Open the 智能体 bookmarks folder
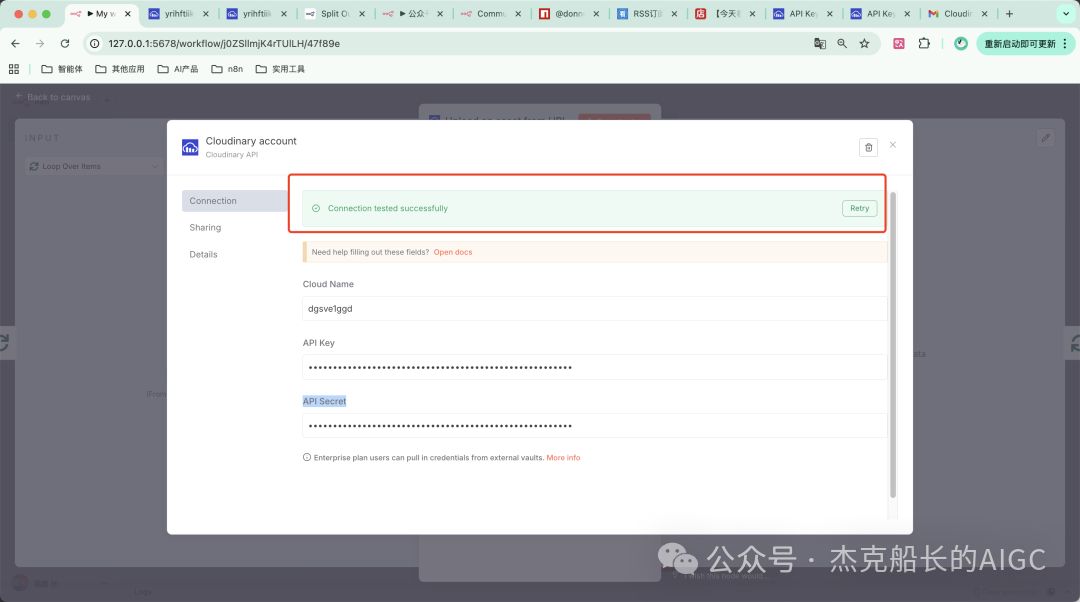 [62, 69]
